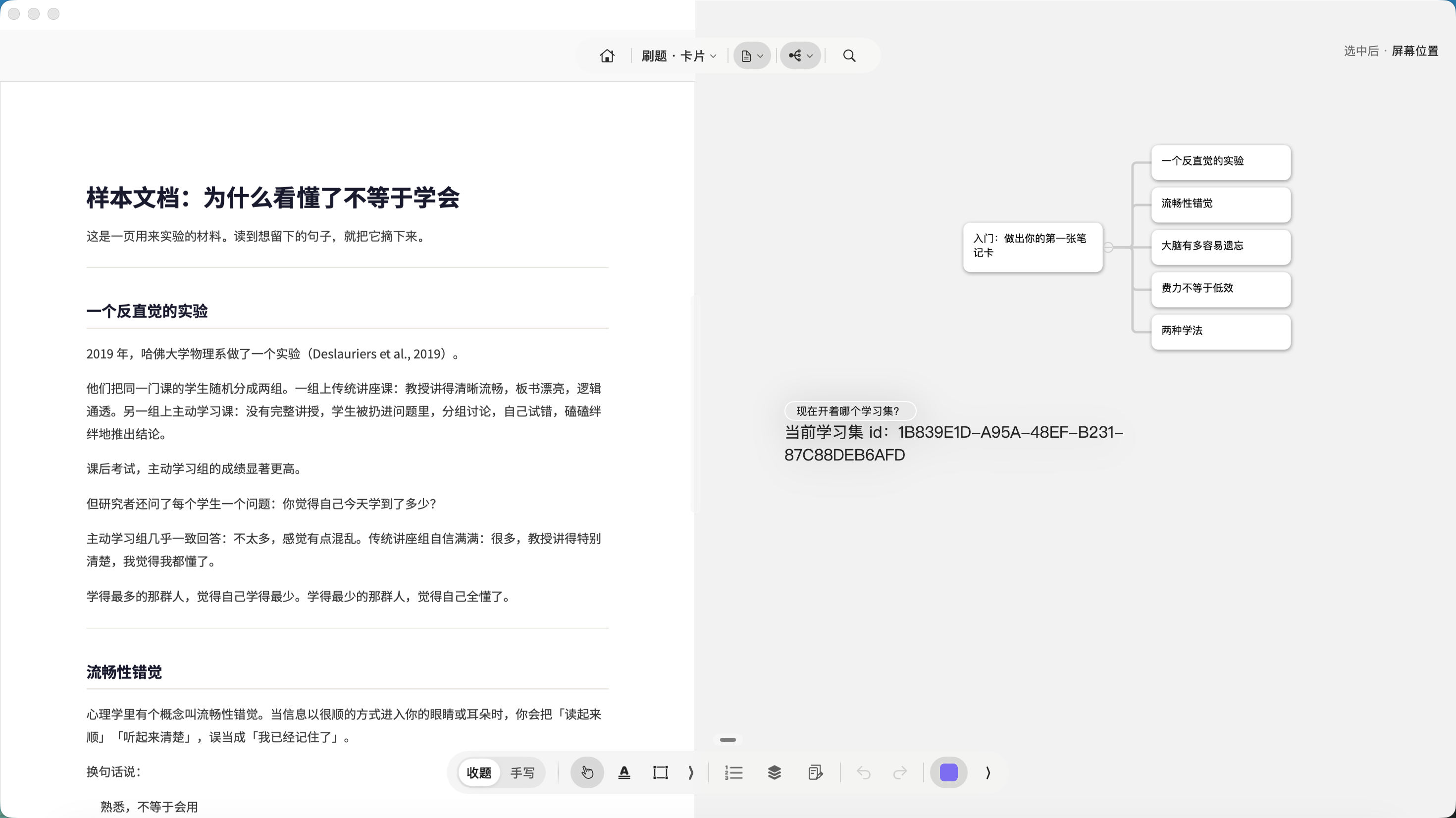
Task: Click the 现在开着哪个学习集？ chip
Action: [849, 411]
